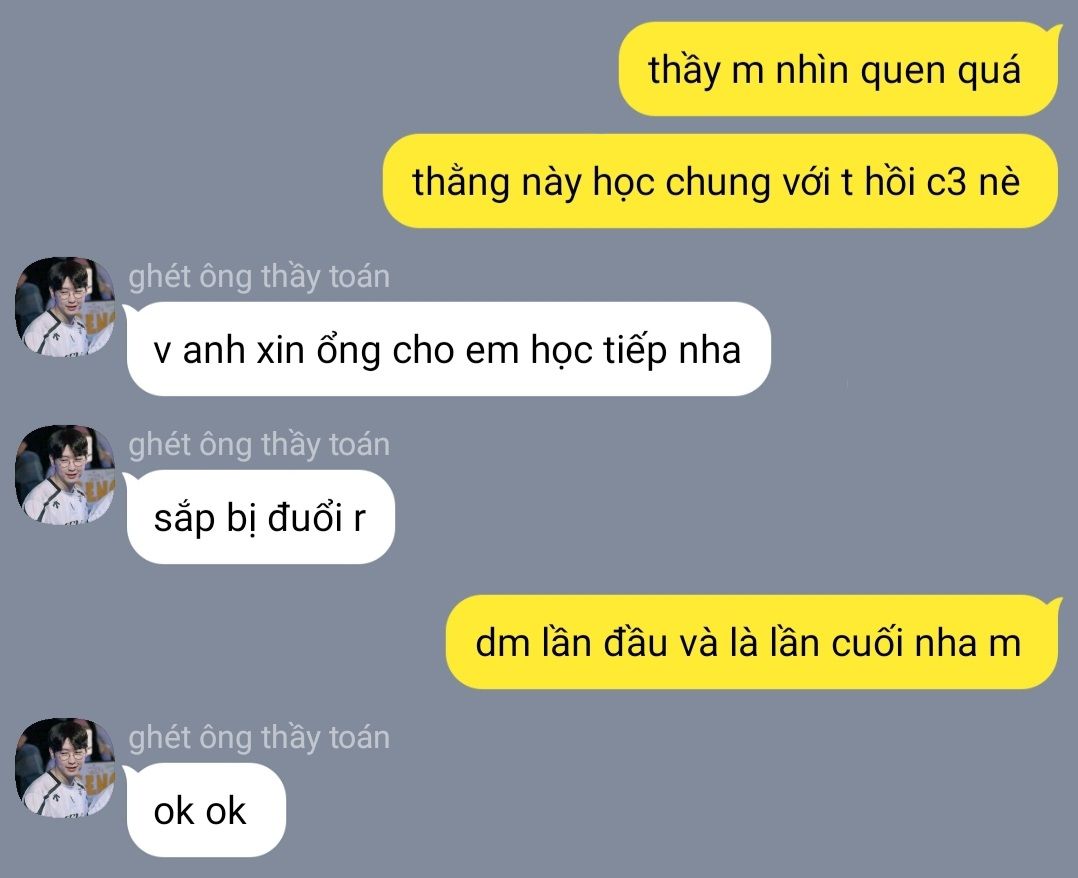
Task: Tap sender name above 'ok ok' bubble
Action: click(x=259, y=737)
